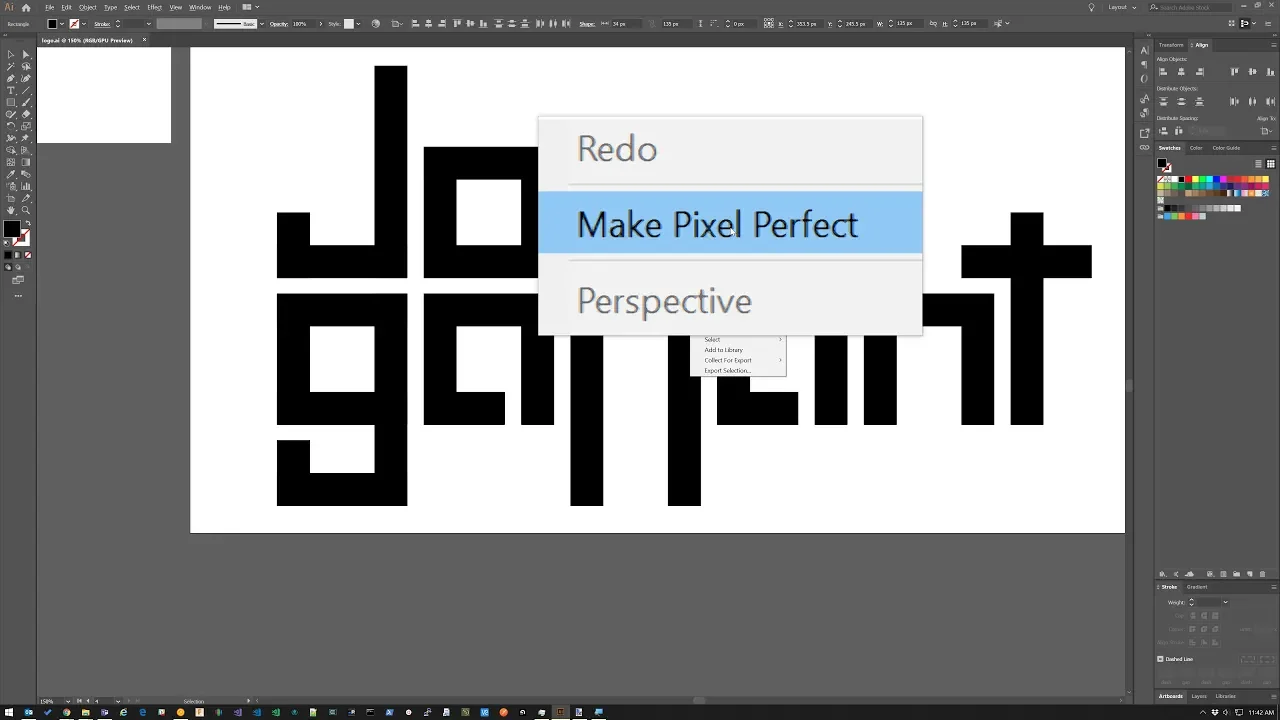Open the fill color dropdown in control bar
Image resolution: width=1280 pixels, height=720 pixels.
point(62,23)
